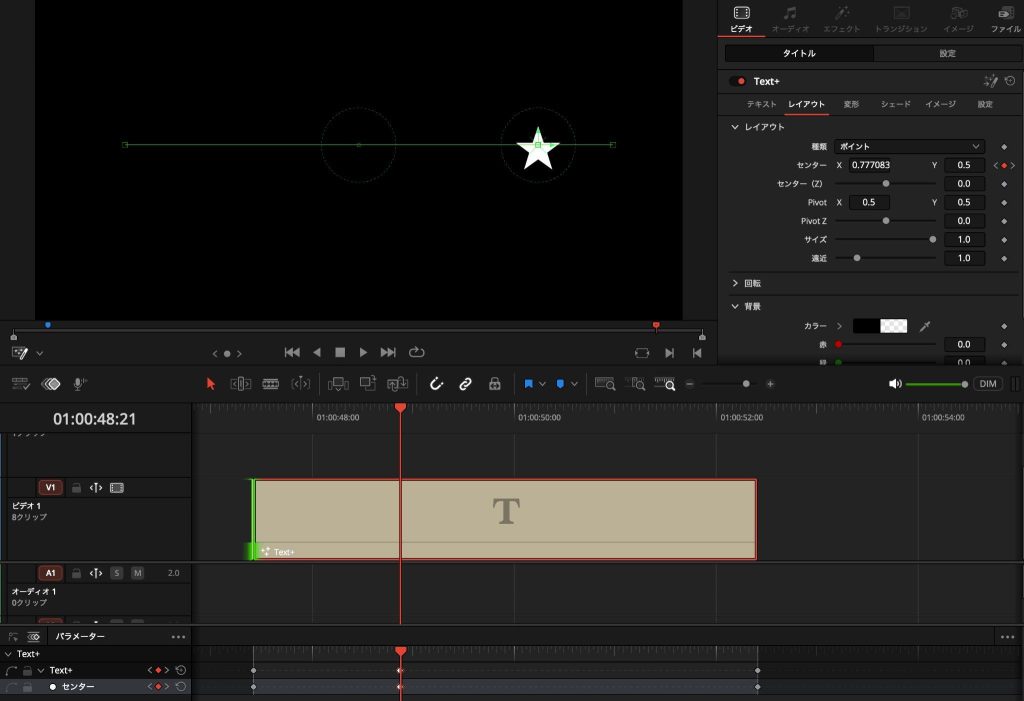This screenshot has width=1024, height=701.
Task: Click the センター X value field
Action: pyautogui.click(x=870, y=165)
